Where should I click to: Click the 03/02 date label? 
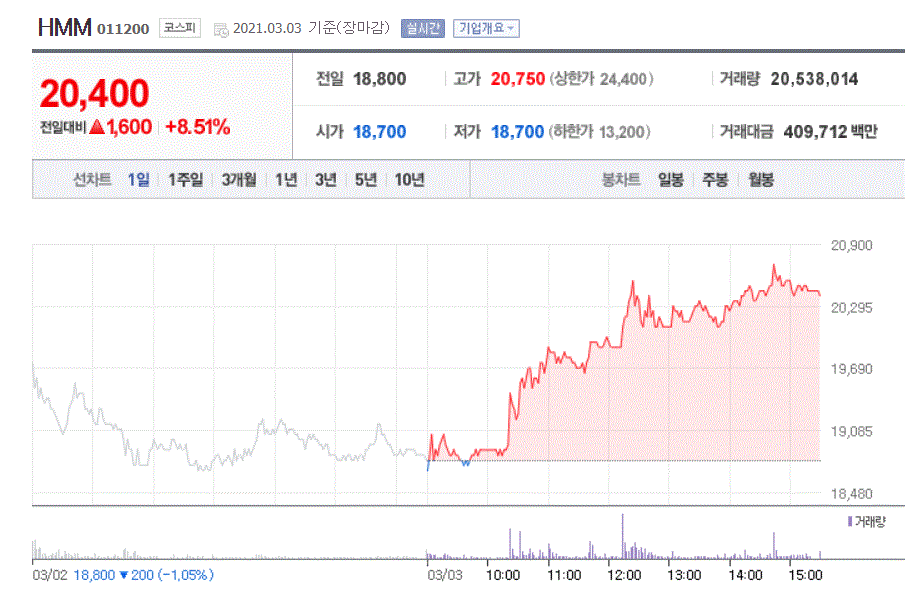coord(50,575)
